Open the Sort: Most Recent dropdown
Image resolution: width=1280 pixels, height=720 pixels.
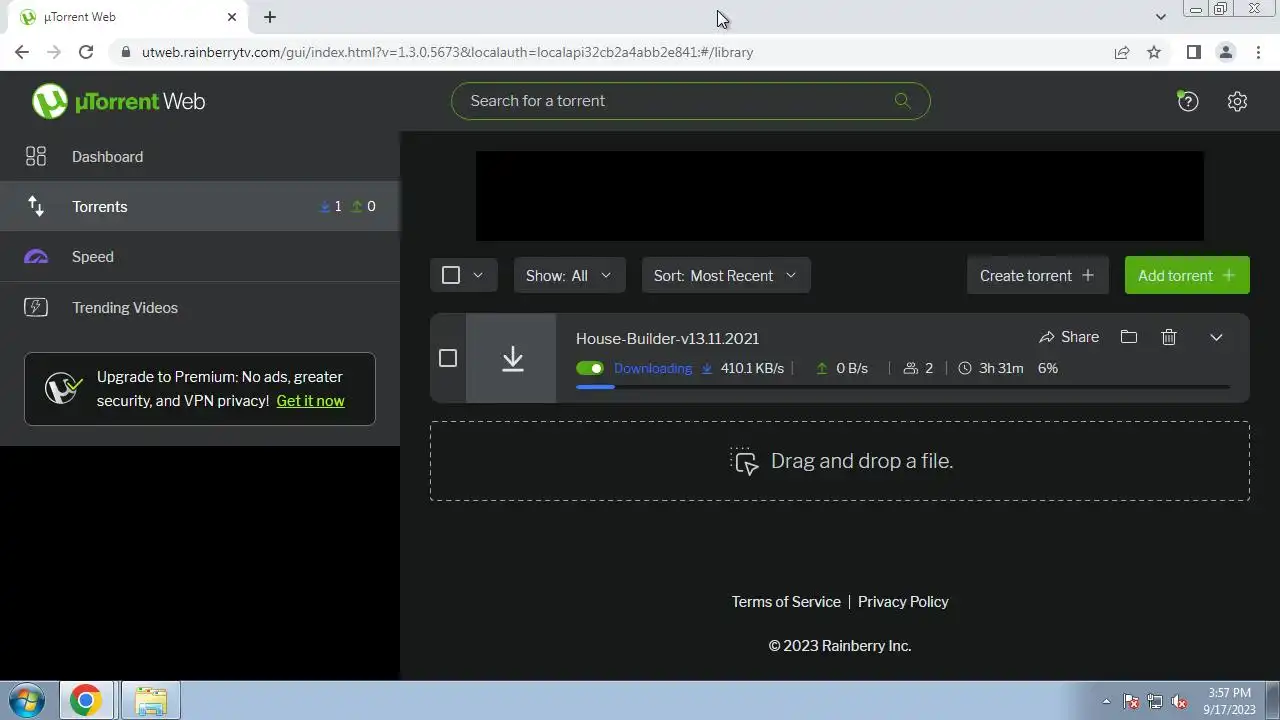click(x=726, y=275)
